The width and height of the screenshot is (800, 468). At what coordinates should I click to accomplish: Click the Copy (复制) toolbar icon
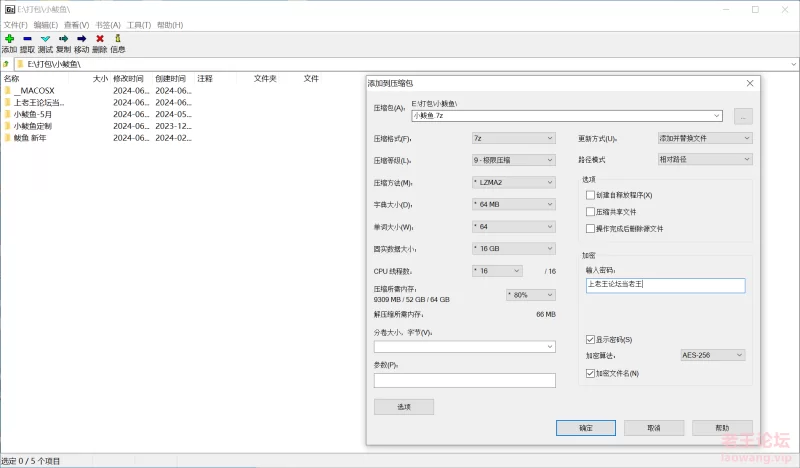coord(63,39)
